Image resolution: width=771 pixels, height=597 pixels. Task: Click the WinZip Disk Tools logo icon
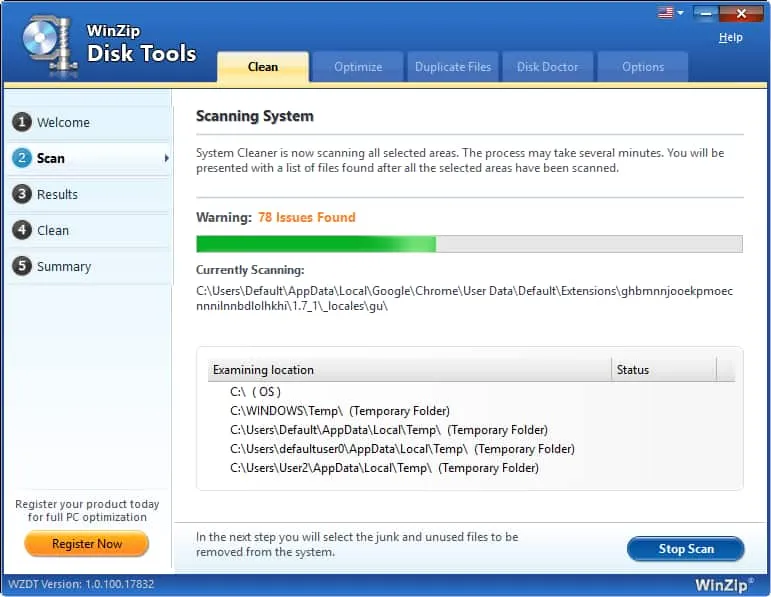(50, 46)
